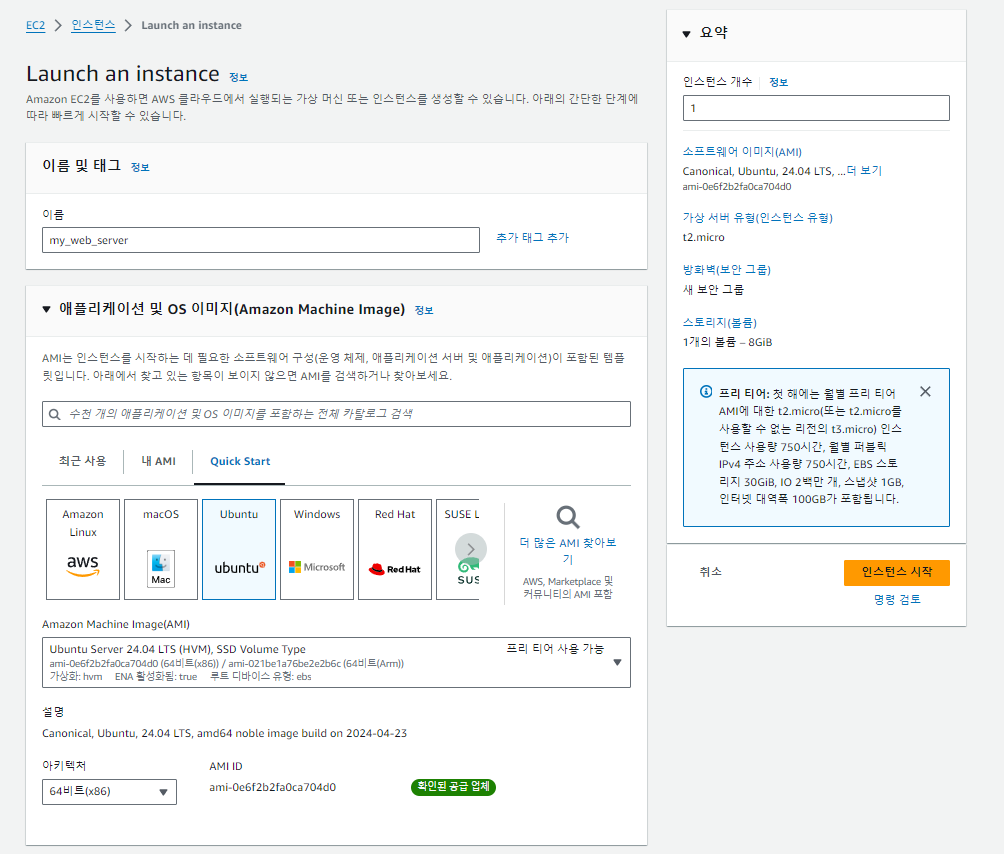Viewport: 1004px width, 854px height.
Task: Open the 명령 검토 link
Action: [897, 600]
